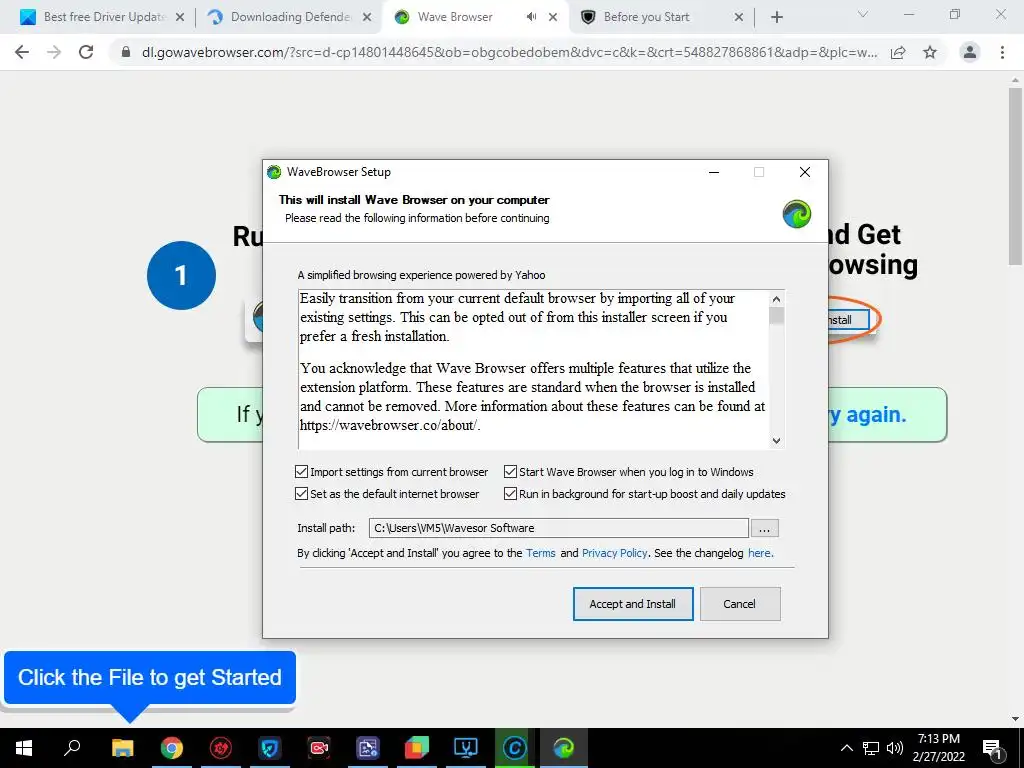Screen dimensions: 1024x768
Task: Cancel the WaveBrowser Setup
Action: tap(739, 604)
